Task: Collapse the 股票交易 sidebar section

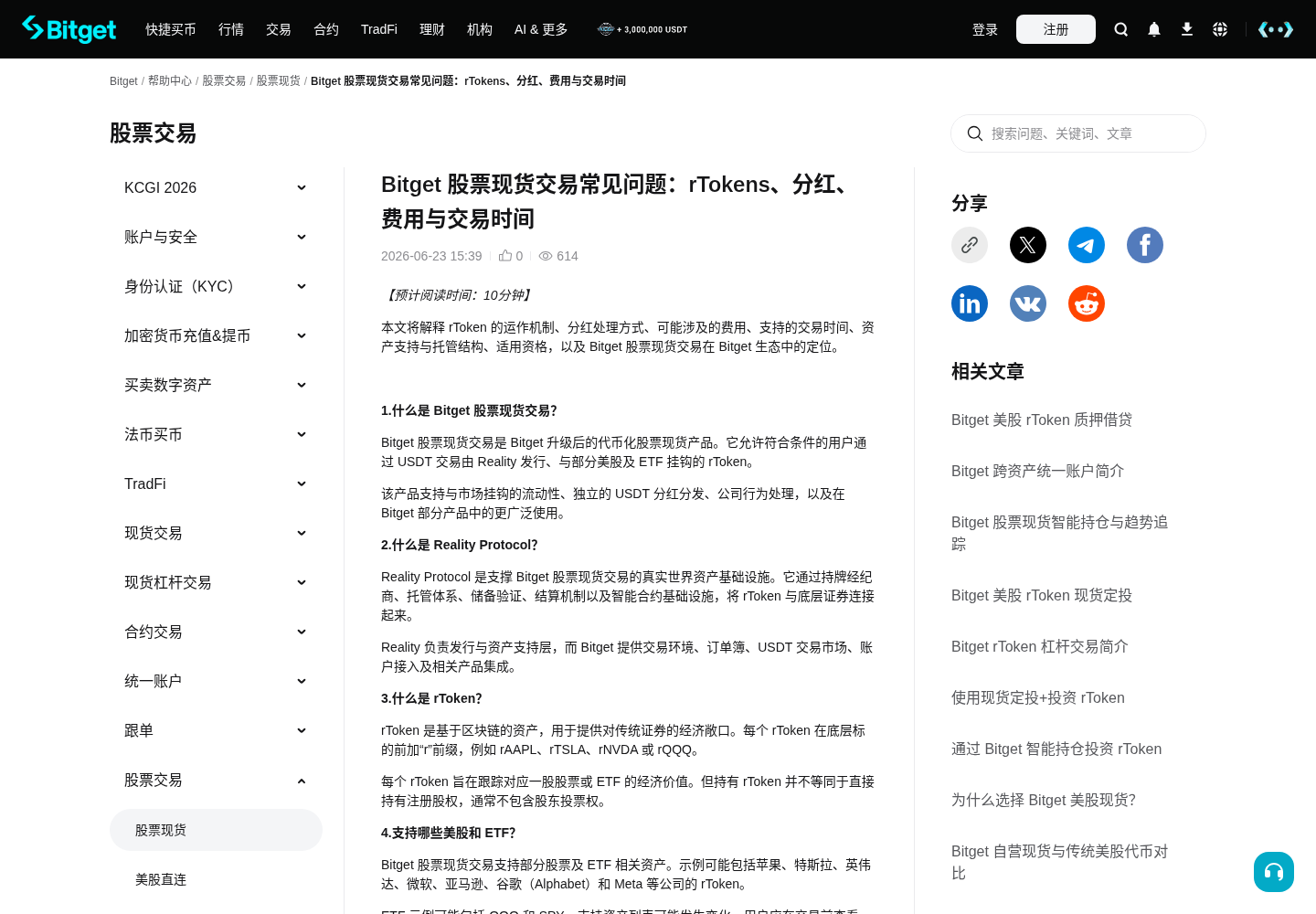Action: [216, 780]
